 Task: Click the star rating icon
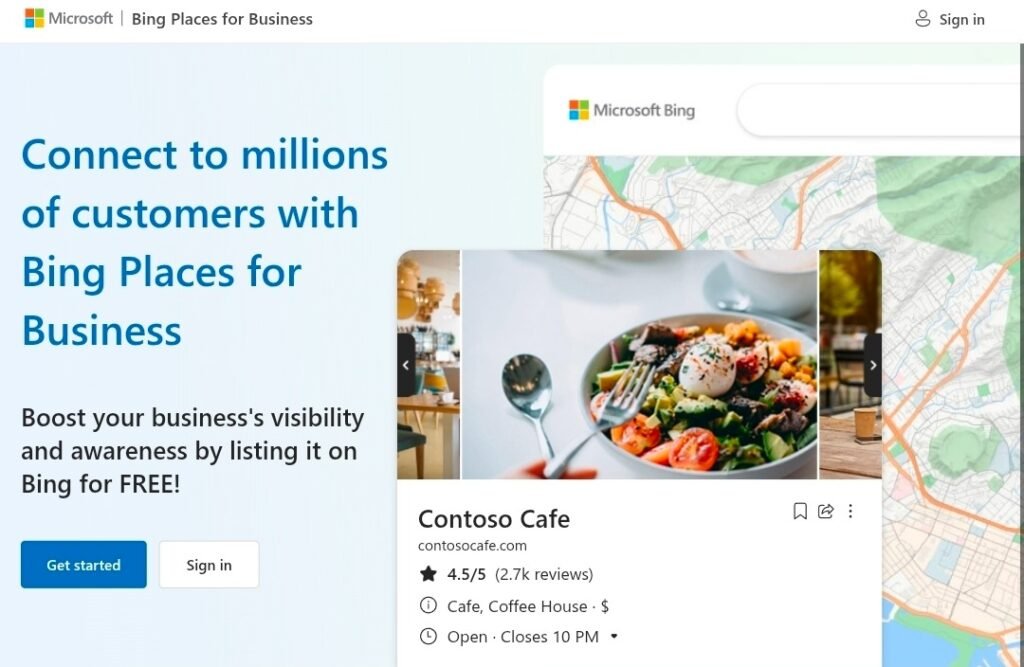pos(428,574)
